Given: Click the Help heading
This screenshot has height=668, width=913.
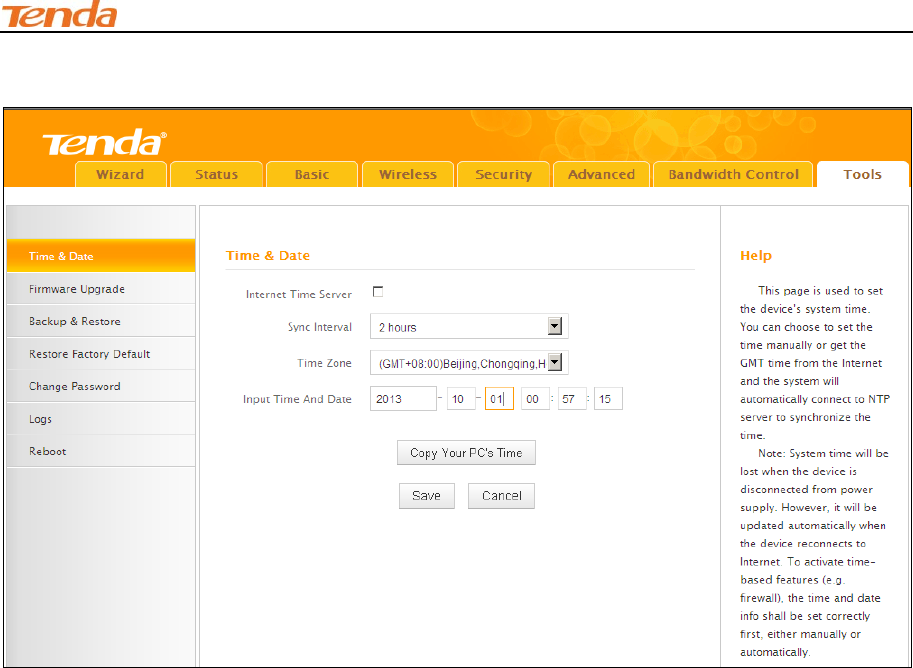Looking at the screenshot, I should point(756,256).
